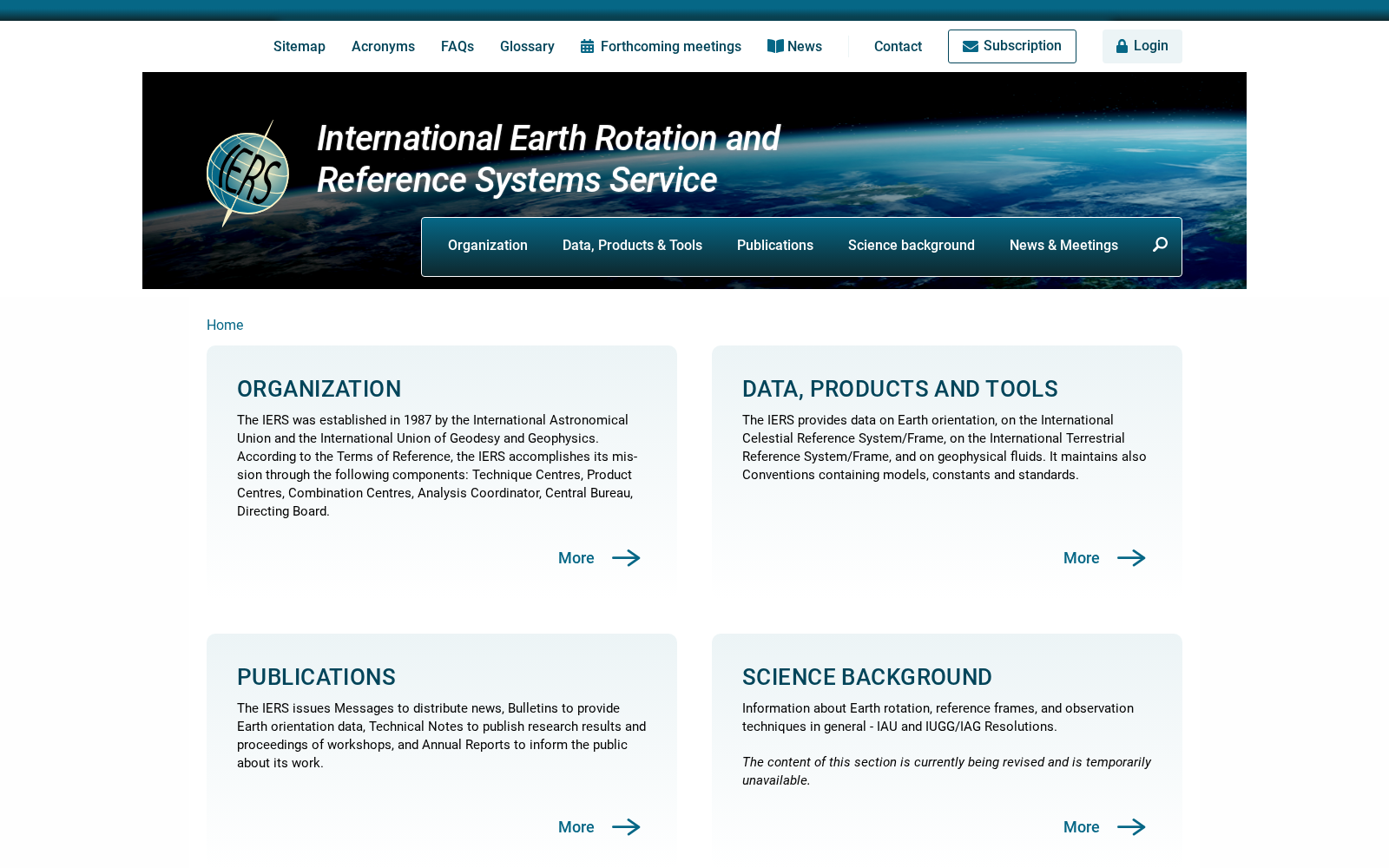Image resolution: width=1389 pixels, height=868 pixels.
Task: Click the calendar icon beside Forthcoming meetings
Action: click(x=587, y=46)
